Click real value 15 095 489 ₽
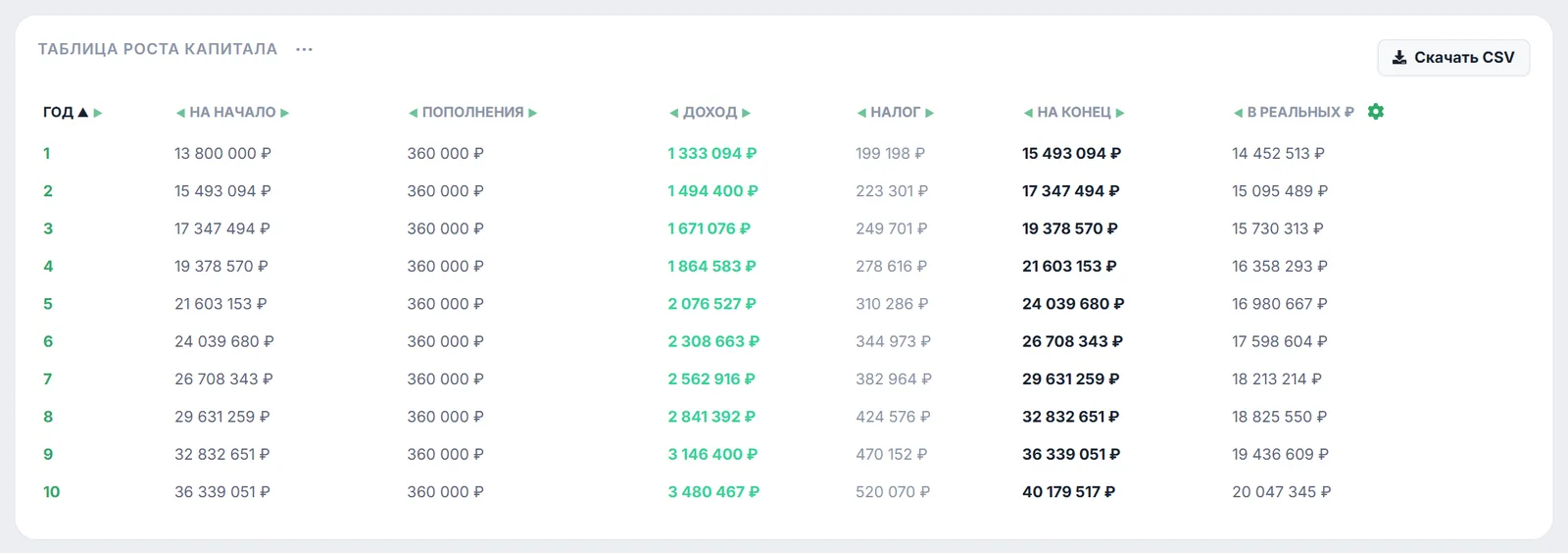The height and width of the screenshot is (553, 1568). tap(1280, 191)
